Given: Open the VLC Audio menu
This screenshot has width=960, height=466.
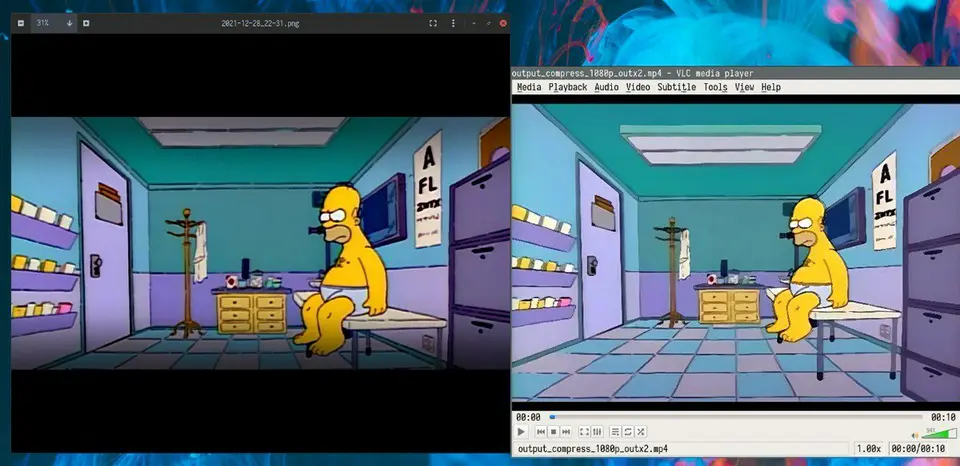Looking at the screenshot, I should (606, 88).
